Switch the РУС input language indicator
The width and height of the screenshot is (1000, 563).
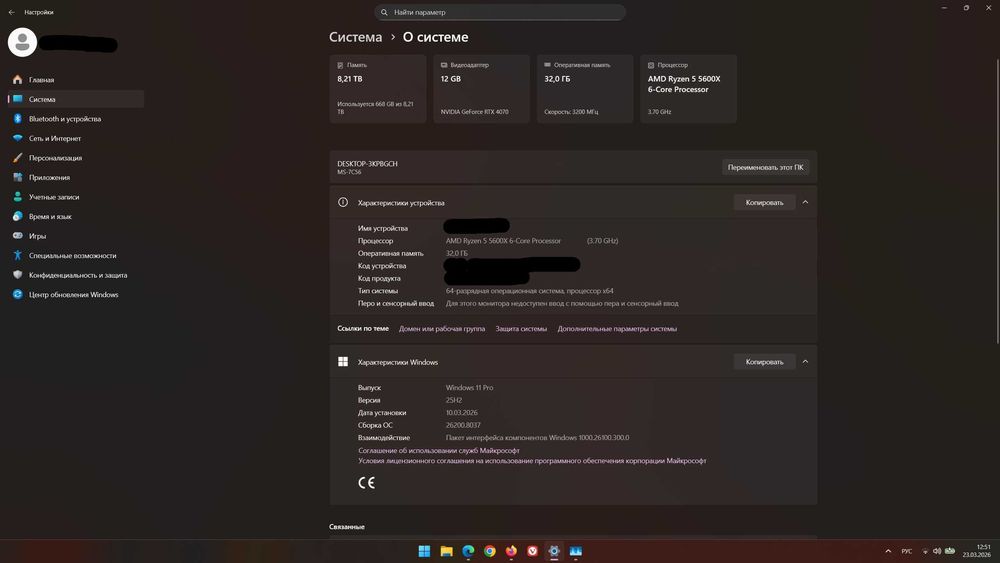coord(906,552)
